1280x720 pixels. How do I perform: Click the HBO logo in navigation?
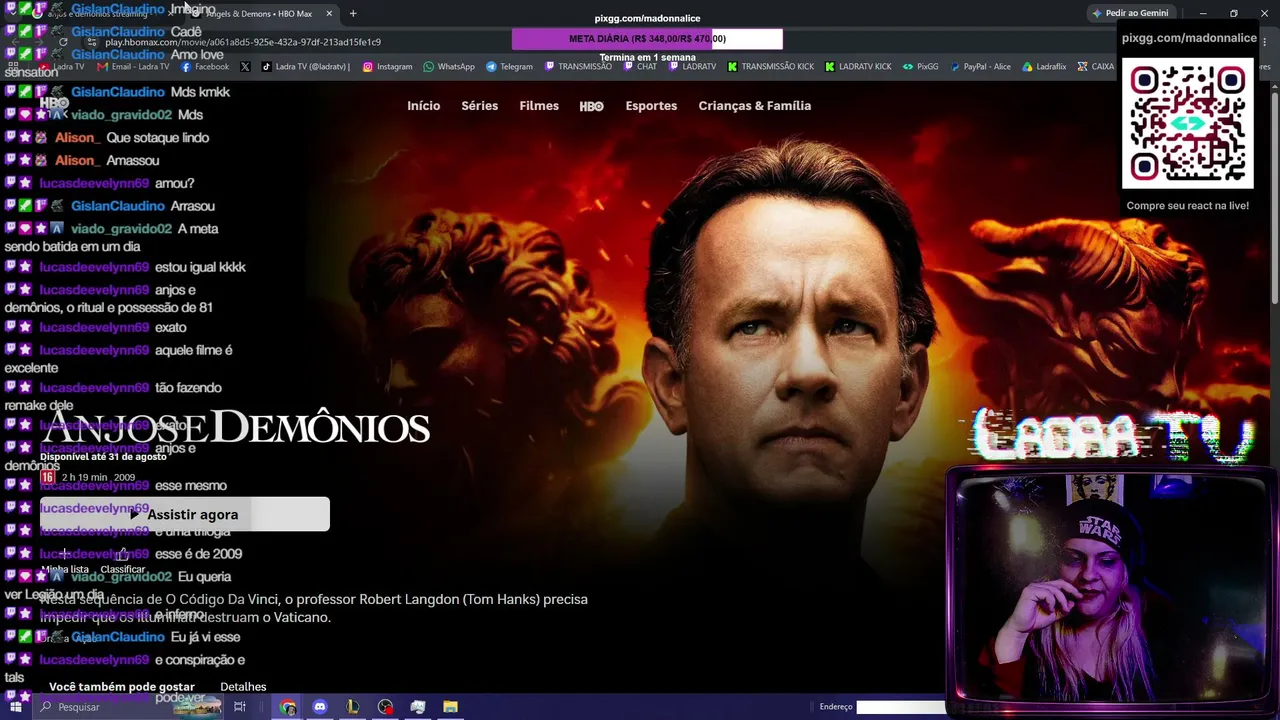591,106
